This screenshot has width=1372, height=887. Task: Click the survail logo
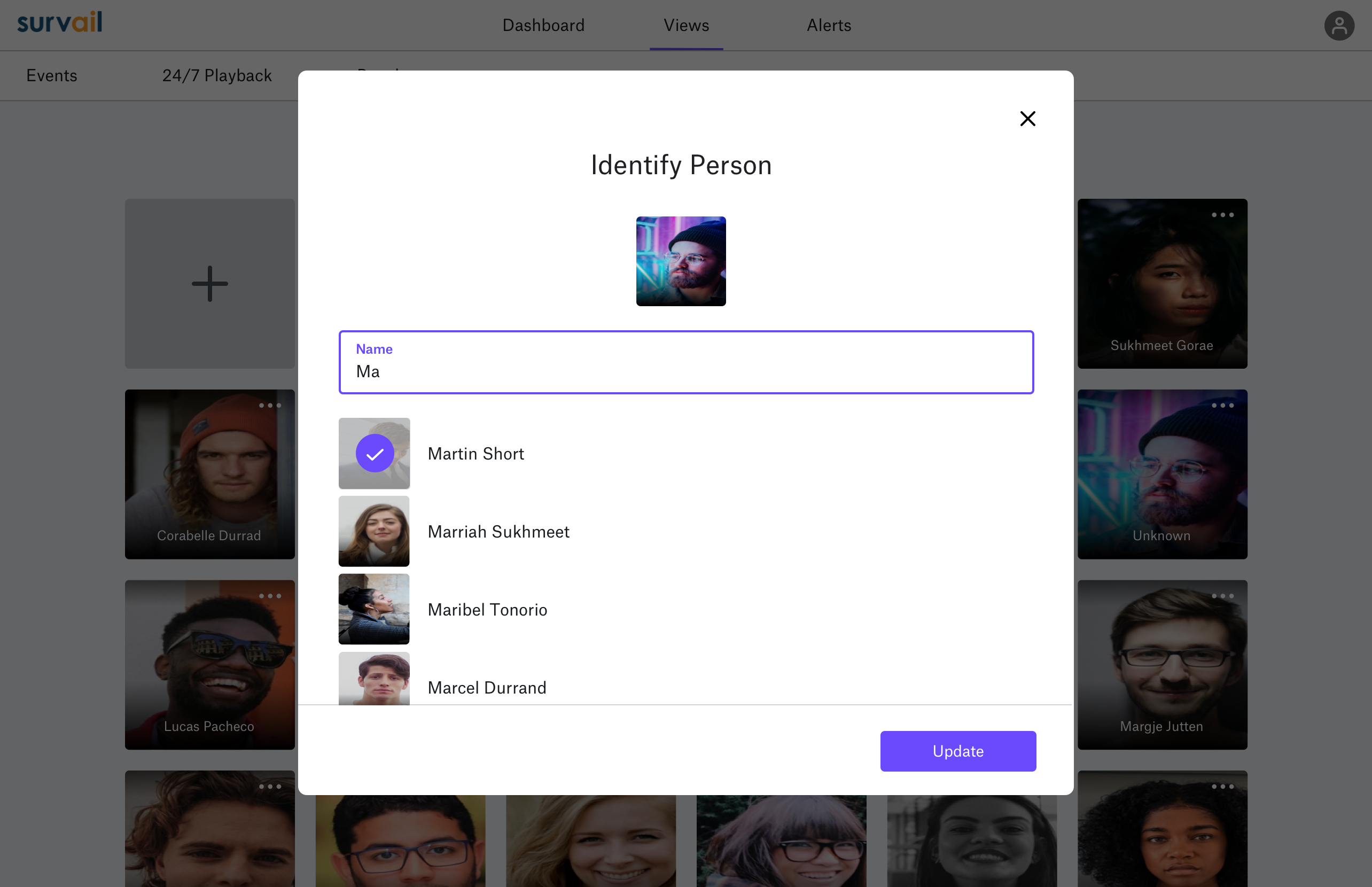coord(59,22)
